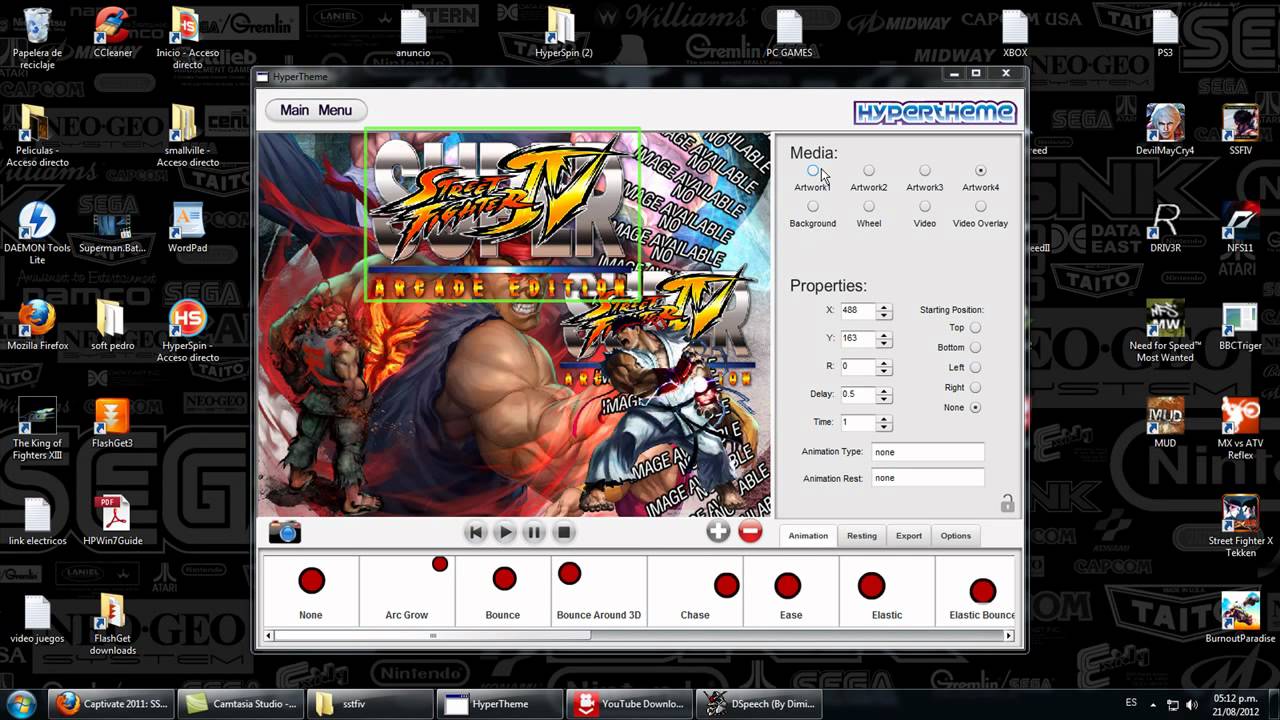Screen dimensions: 1280x720
Task: Select the None animation preset
Action: tap(311, 592)
